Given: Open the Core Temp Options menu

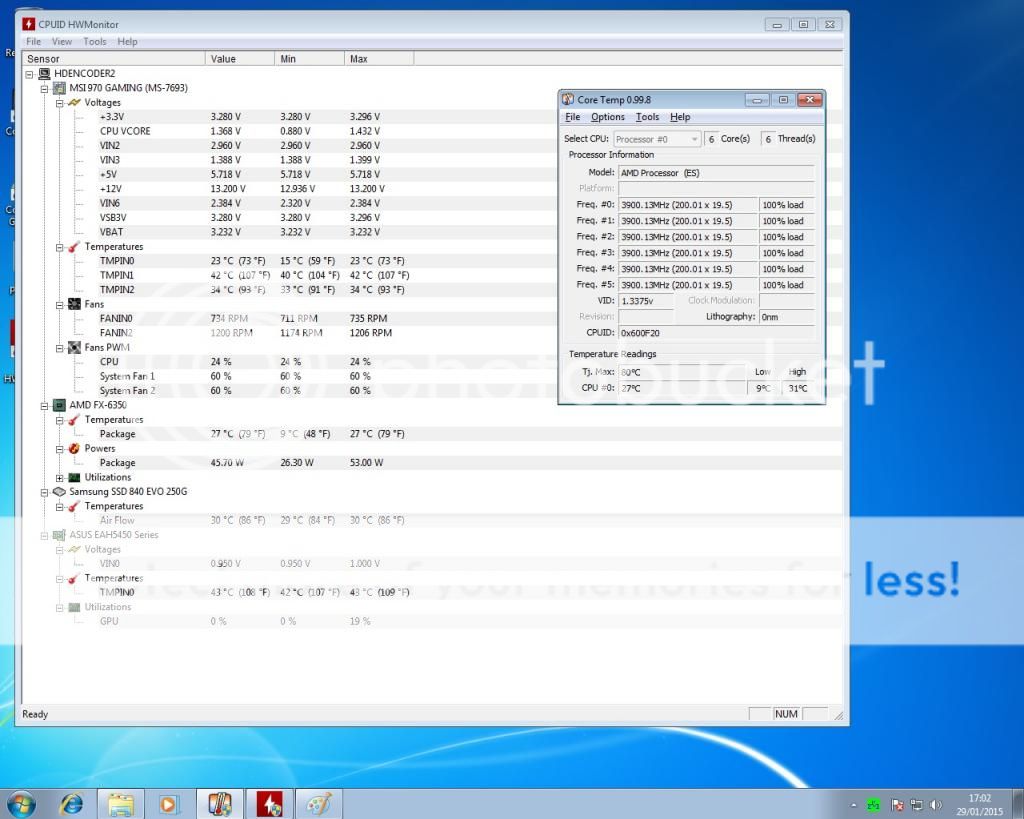Looking at the screenshot, I should pyautogui.click(x=608, y=117).
